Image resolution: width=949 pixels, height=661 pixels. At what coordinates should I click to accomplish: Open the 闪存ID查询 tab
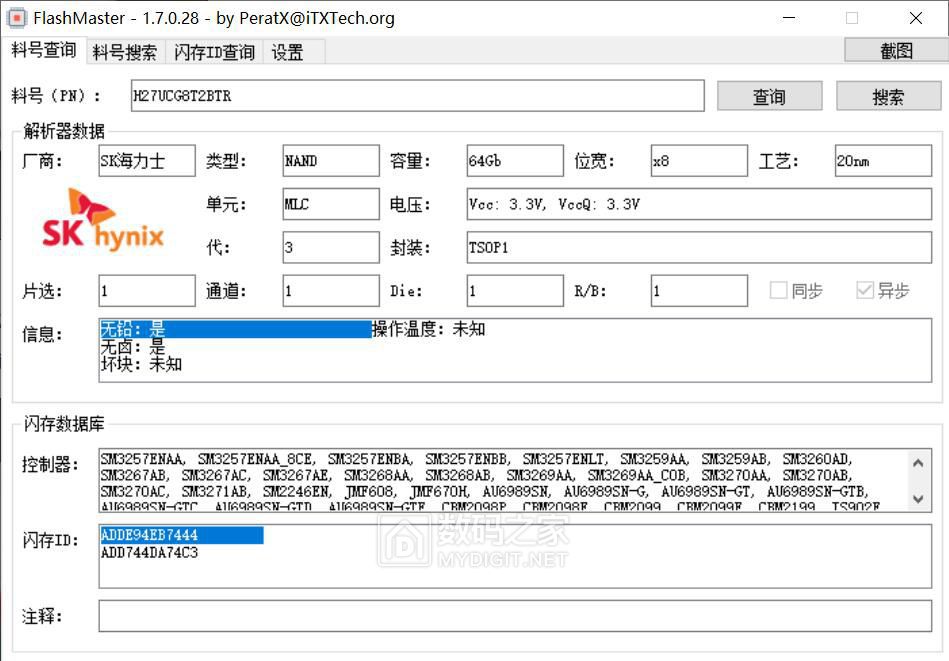point(213,51)
